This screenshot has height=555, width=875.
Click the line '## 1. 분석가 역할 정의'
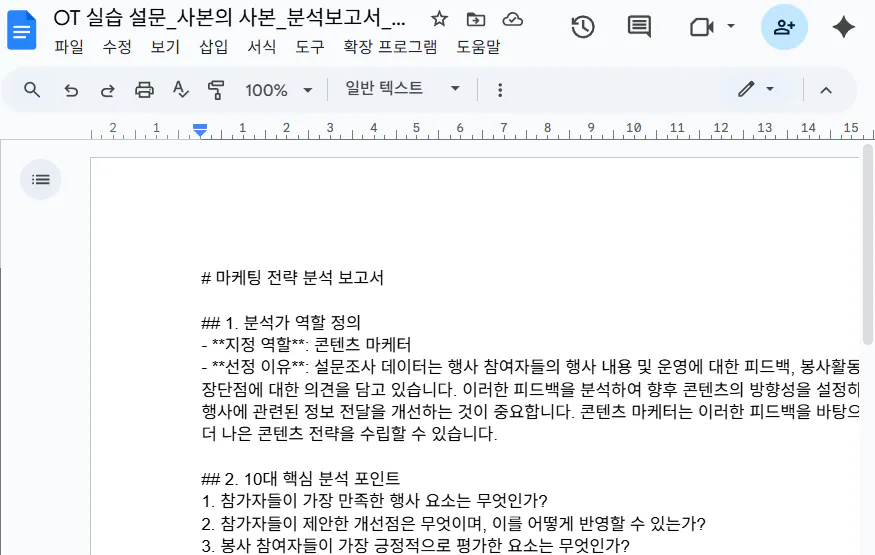point(281,322)
